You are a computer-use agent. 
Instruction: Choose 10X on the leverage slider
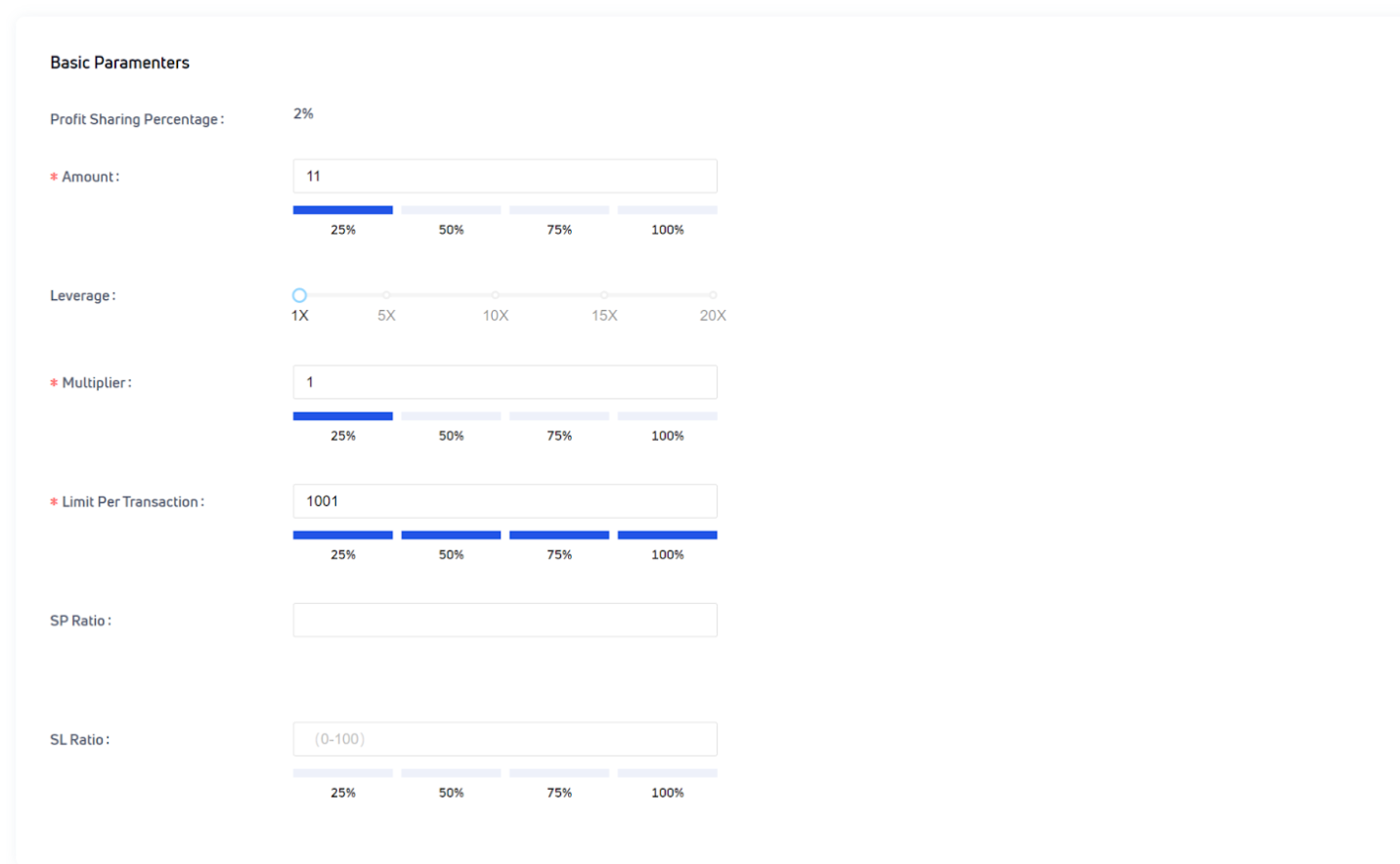pyautogui.click(x=496, y=295)
